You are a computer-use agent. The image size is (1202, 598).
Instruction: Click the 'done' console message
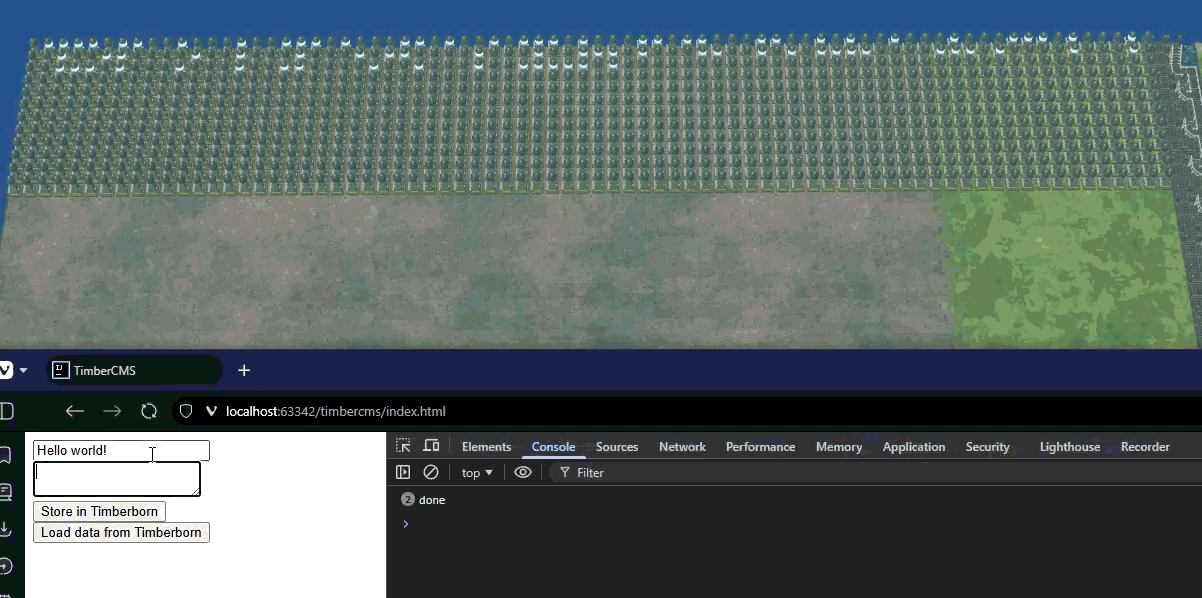click(432, 499)
